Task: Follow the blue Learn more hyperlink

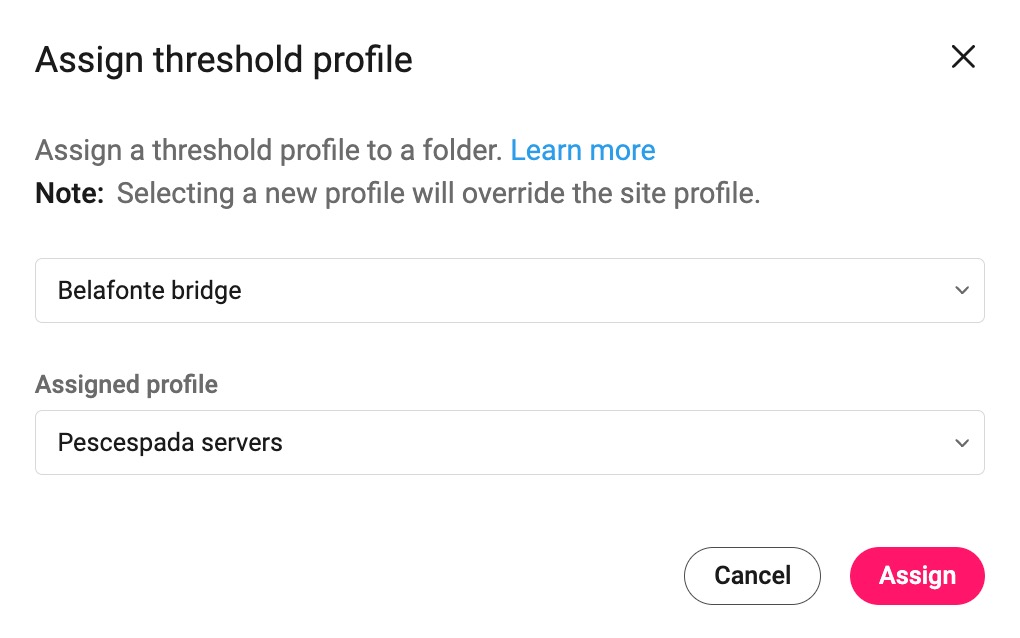Action: (x=583, y=151)
